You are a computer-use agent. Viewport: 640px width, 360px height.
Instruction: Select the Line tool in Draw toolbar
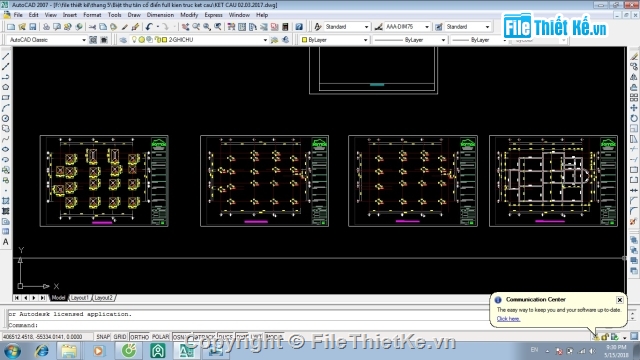pyautogui.click(x=6, y=56)
